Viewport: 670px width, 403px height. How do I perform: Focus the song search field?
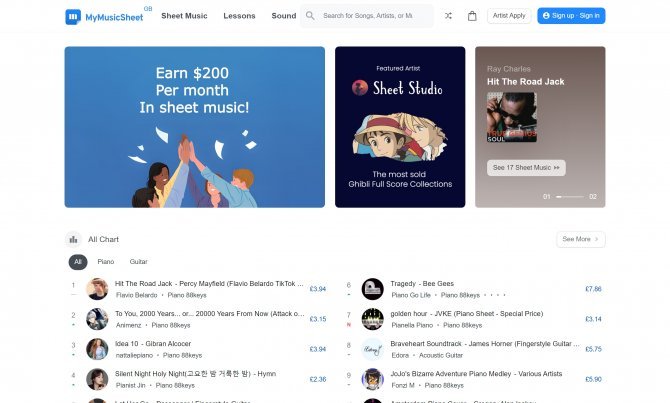pos(367,16)
